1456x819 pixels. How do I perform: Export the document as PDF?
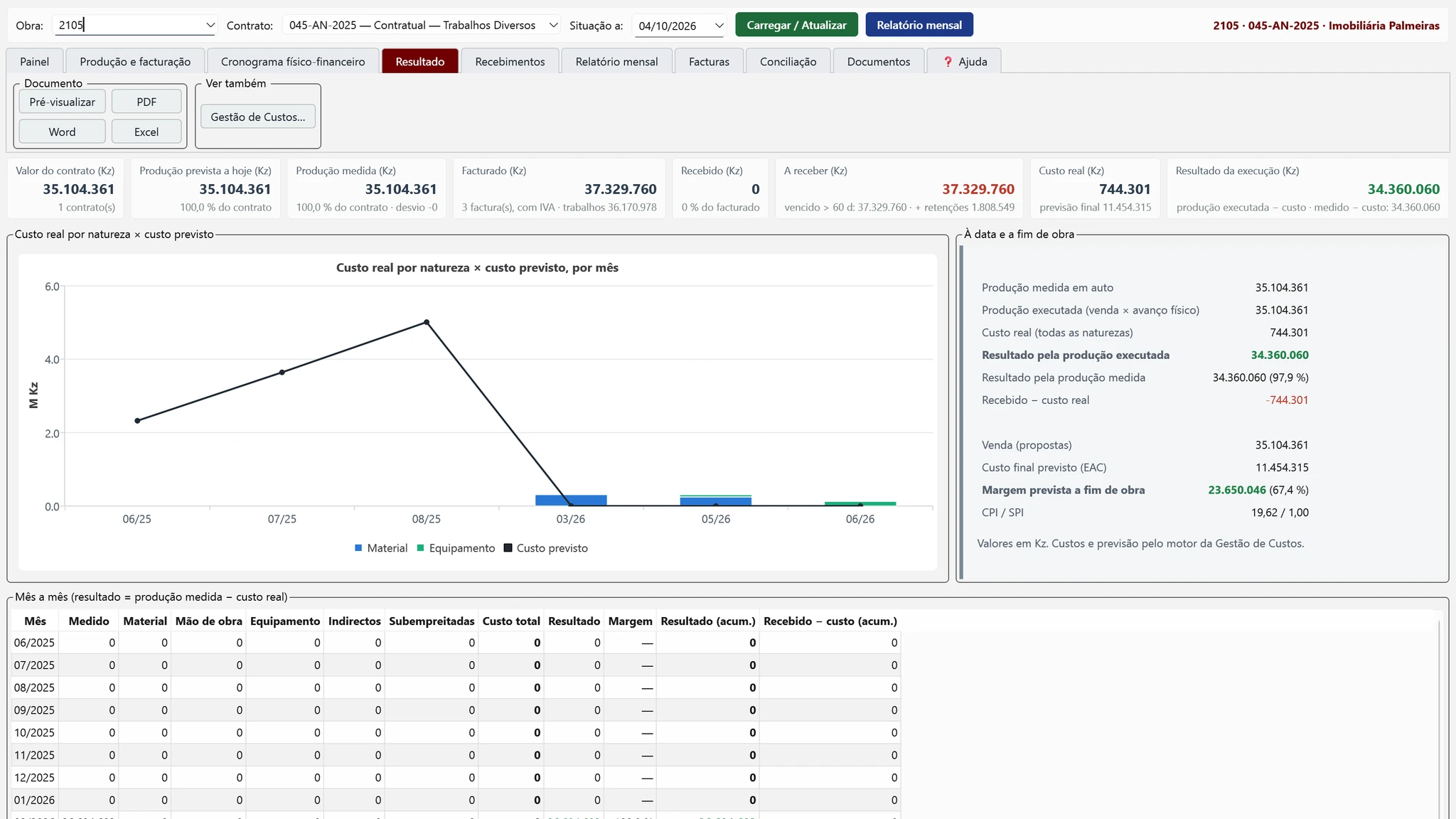coord(146,102)
